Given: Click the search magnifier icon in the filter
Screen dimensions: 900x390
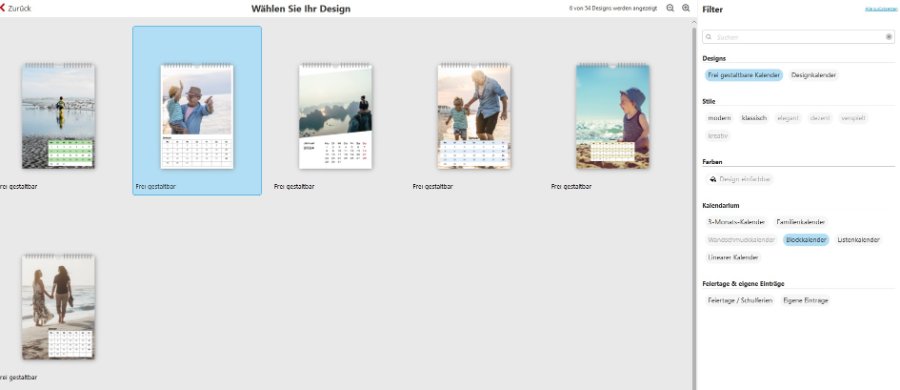Looking at the screenshot, I should click(x=709, y=37).
